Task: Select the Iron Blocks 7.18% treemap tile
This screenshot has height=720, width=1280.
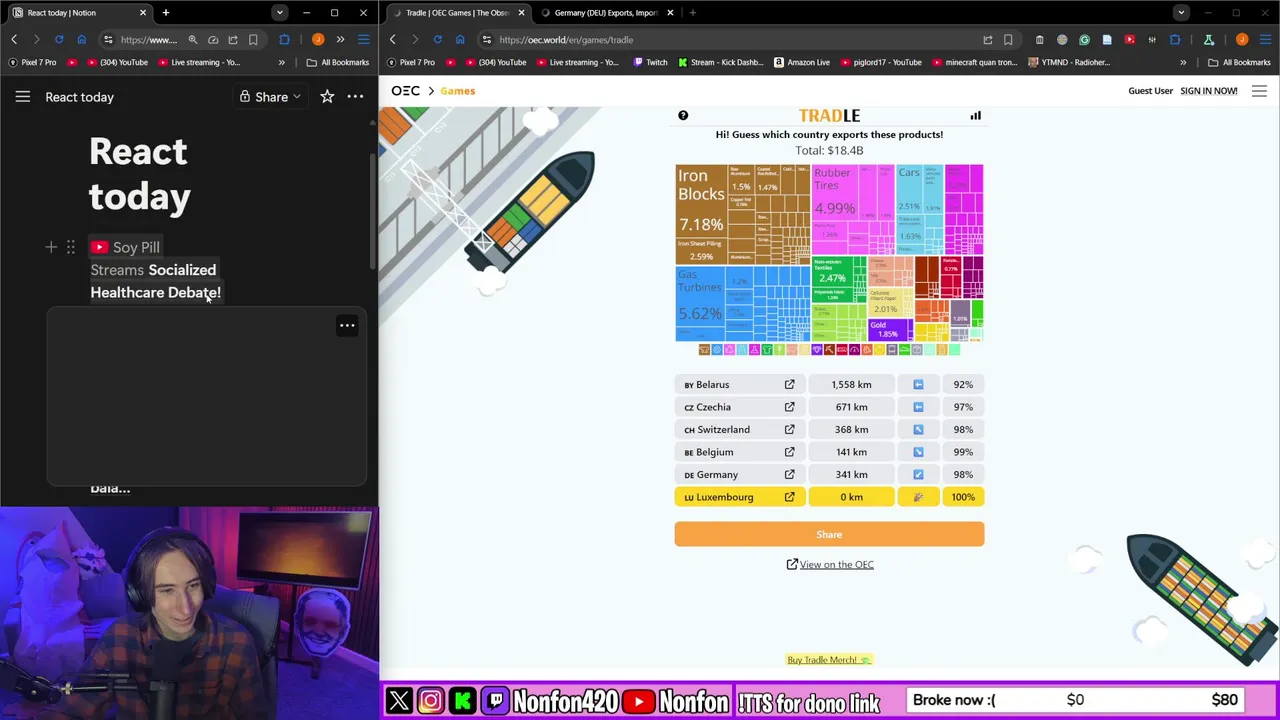Action: (x=701, y=200)
